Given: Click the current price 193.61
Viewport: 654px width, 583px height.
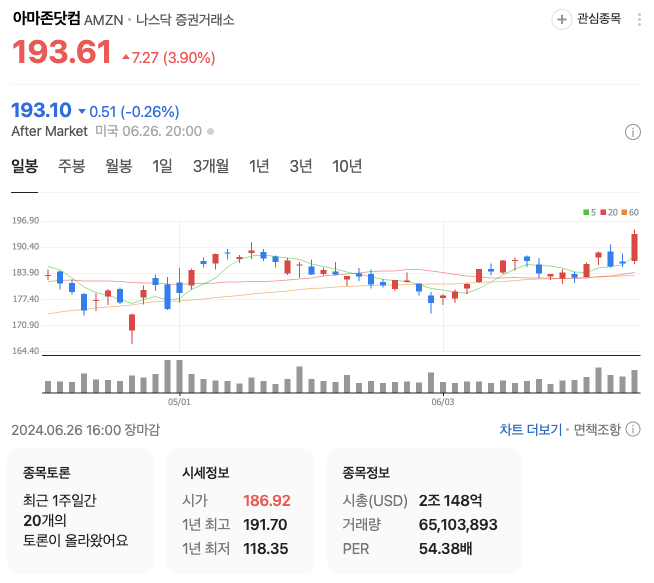Looking at the screenshot, I should tap(62, 52).
